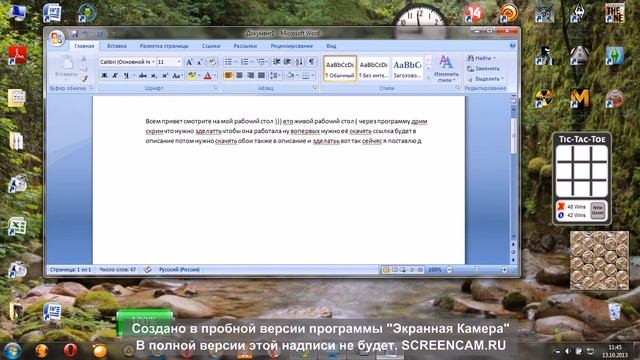Align the text to the left
Screen dimensions: 640x360
coord(229,76)
